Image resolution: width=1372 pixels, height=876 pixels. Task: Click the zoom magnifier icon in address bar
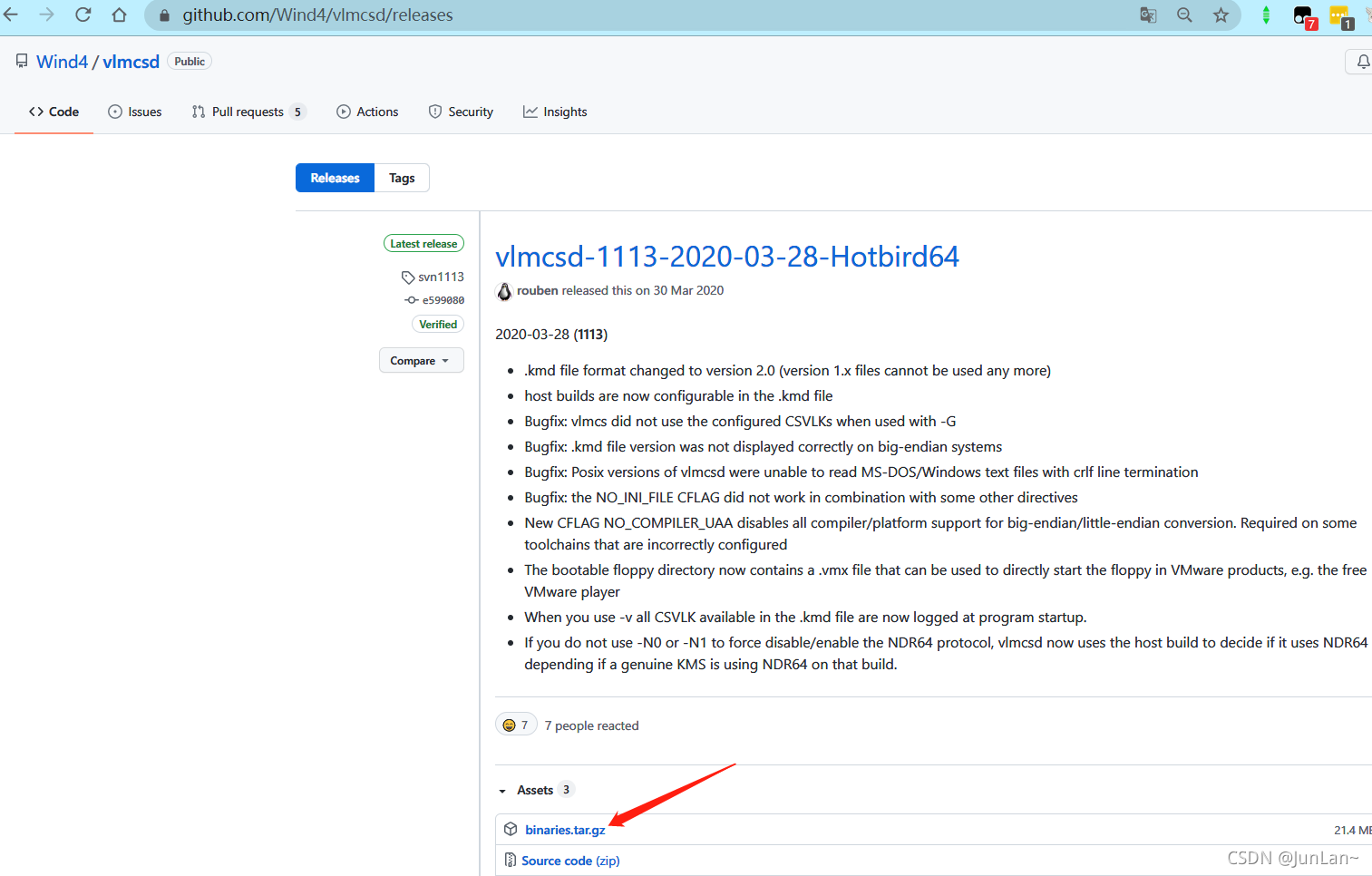[x=1184, y=15]
